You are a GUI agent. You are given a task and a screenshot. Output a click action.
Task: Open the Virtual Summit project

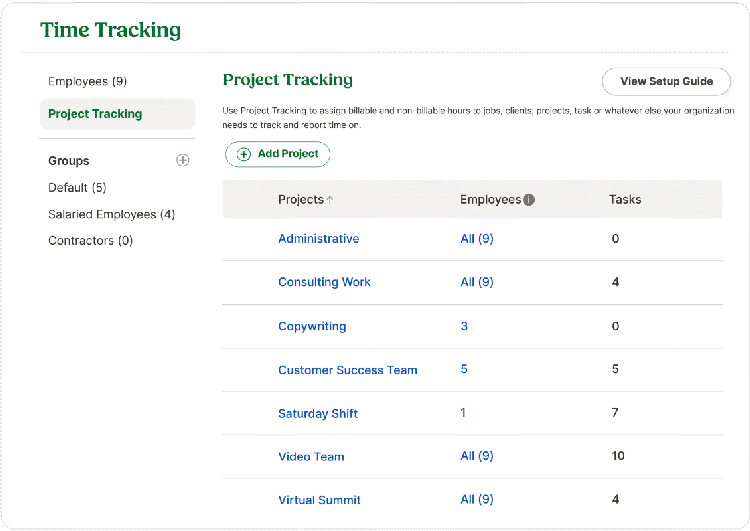click(x=319, y=500)
